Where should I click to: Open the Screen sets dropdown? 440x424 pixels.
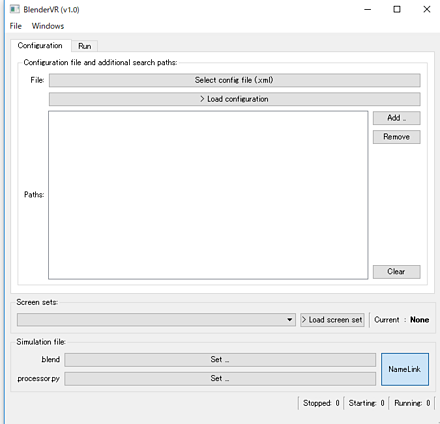156,320
